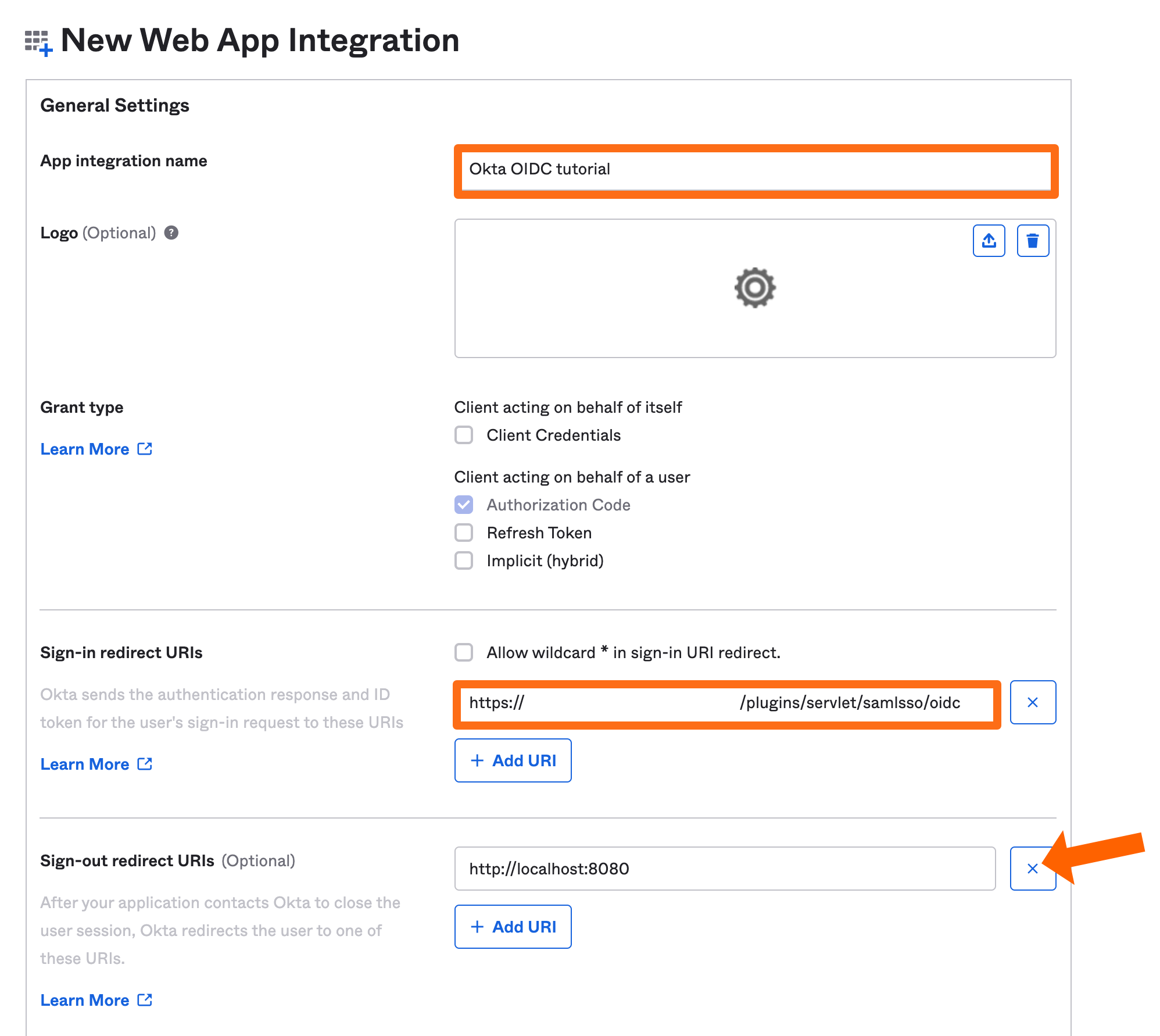
Task: Click the upload logo icon
Action: coord(989,241)
